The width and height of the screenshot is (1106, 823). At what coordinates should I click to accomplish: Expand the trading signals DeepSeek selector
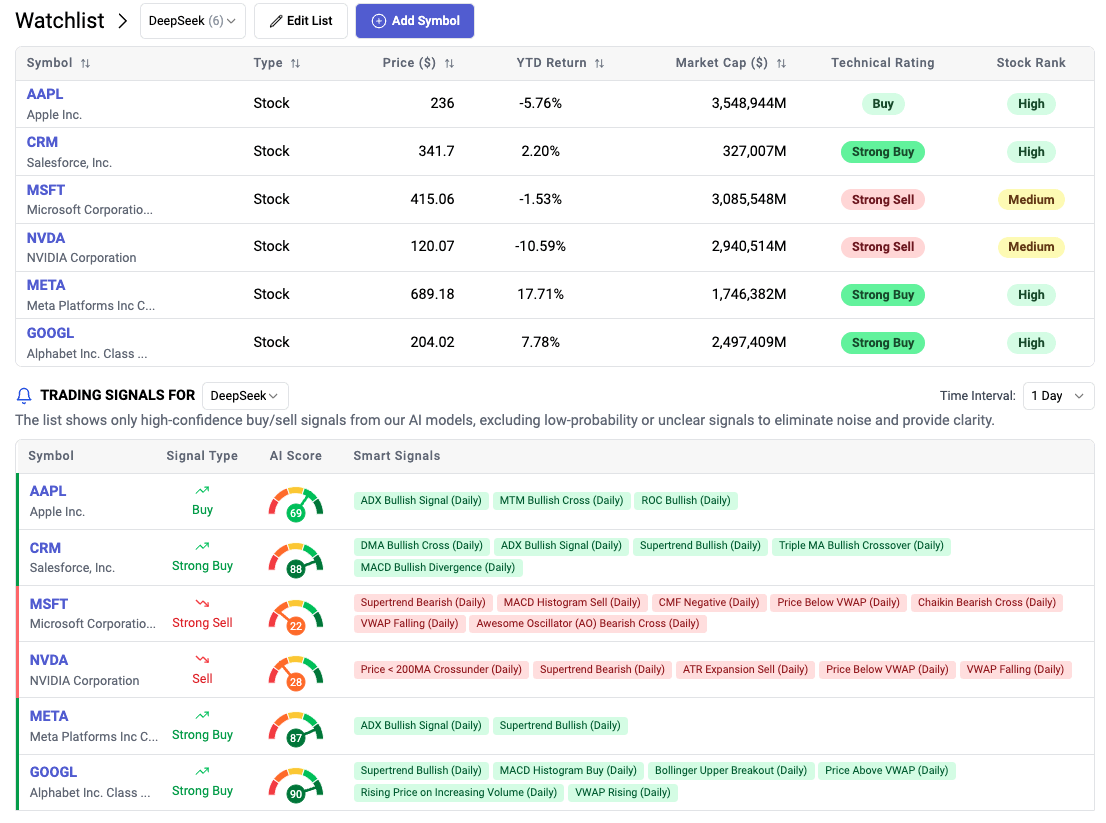click(x=245, y=396)
